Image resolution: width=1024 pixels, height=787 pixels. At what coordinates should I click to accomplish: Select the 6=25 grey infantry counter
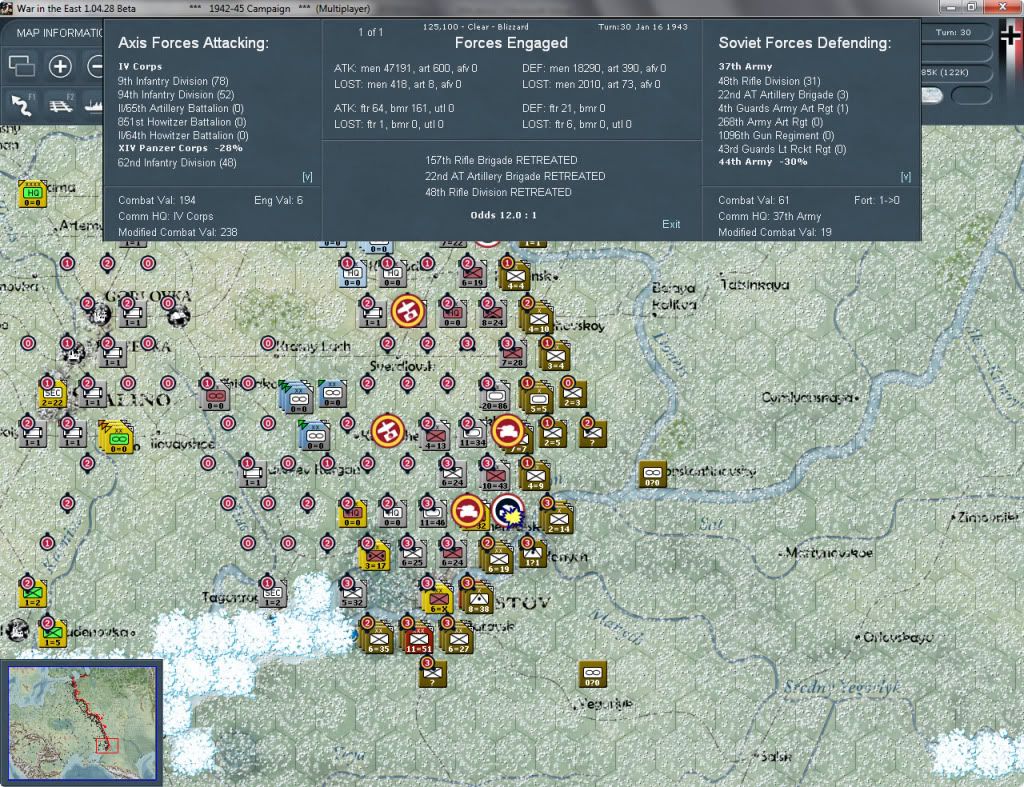coord(413,554)
